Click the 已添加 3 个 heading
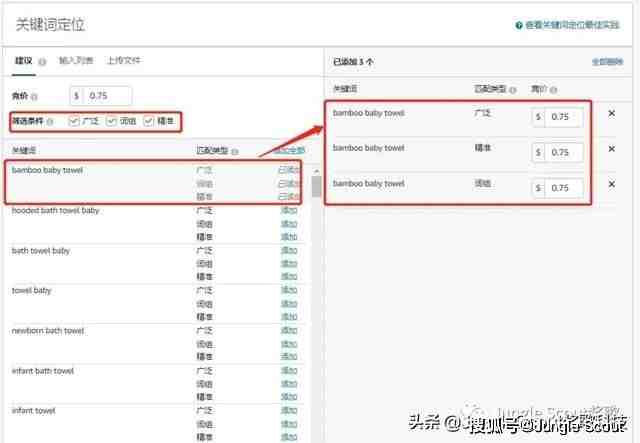 (x=353, y=62)
